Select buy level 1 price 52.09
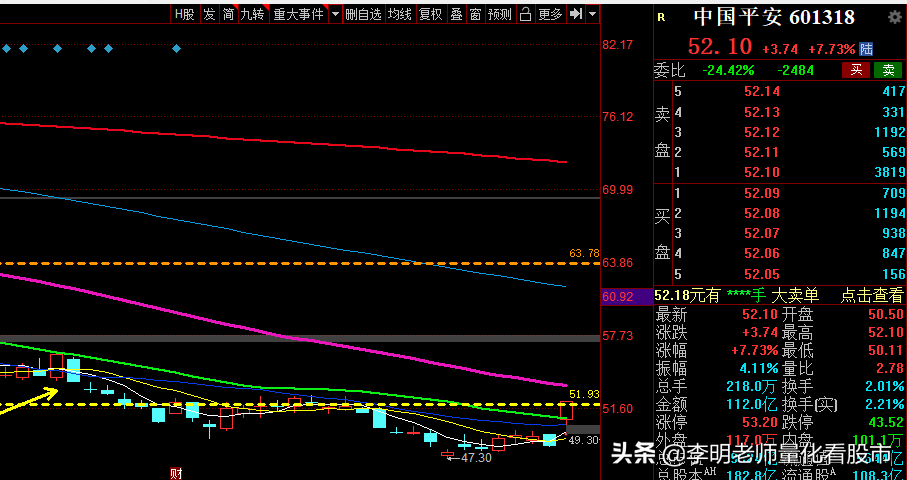 [762, 193]
